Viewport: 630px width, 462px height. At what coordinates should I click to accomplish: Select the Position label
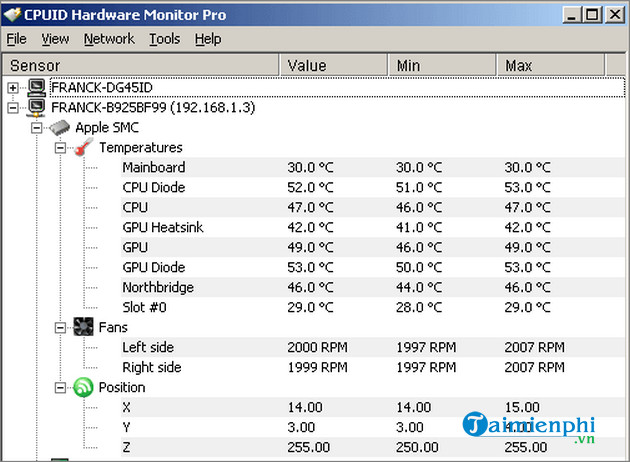(x=122, y=387)
